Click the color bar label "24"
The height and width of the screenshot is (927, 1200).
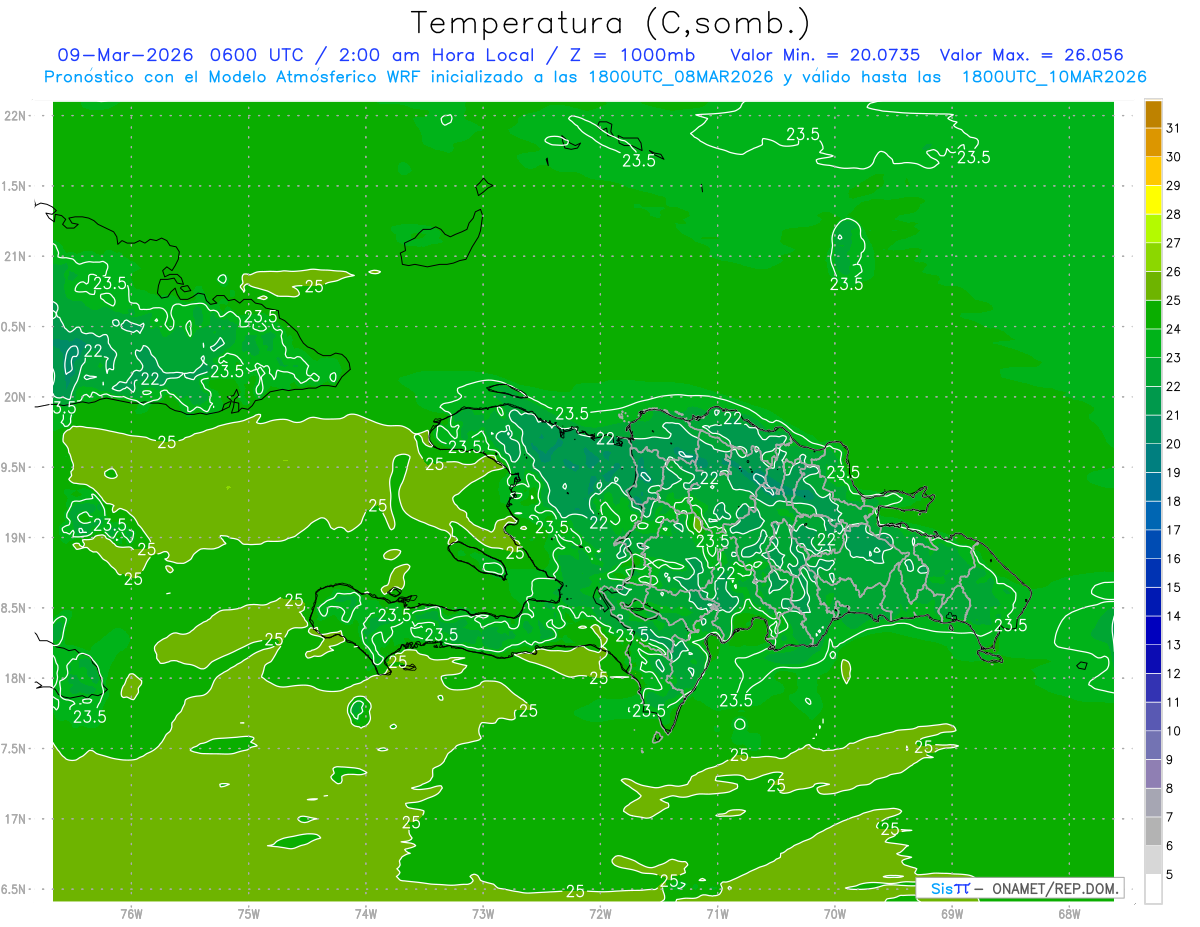1174,329
